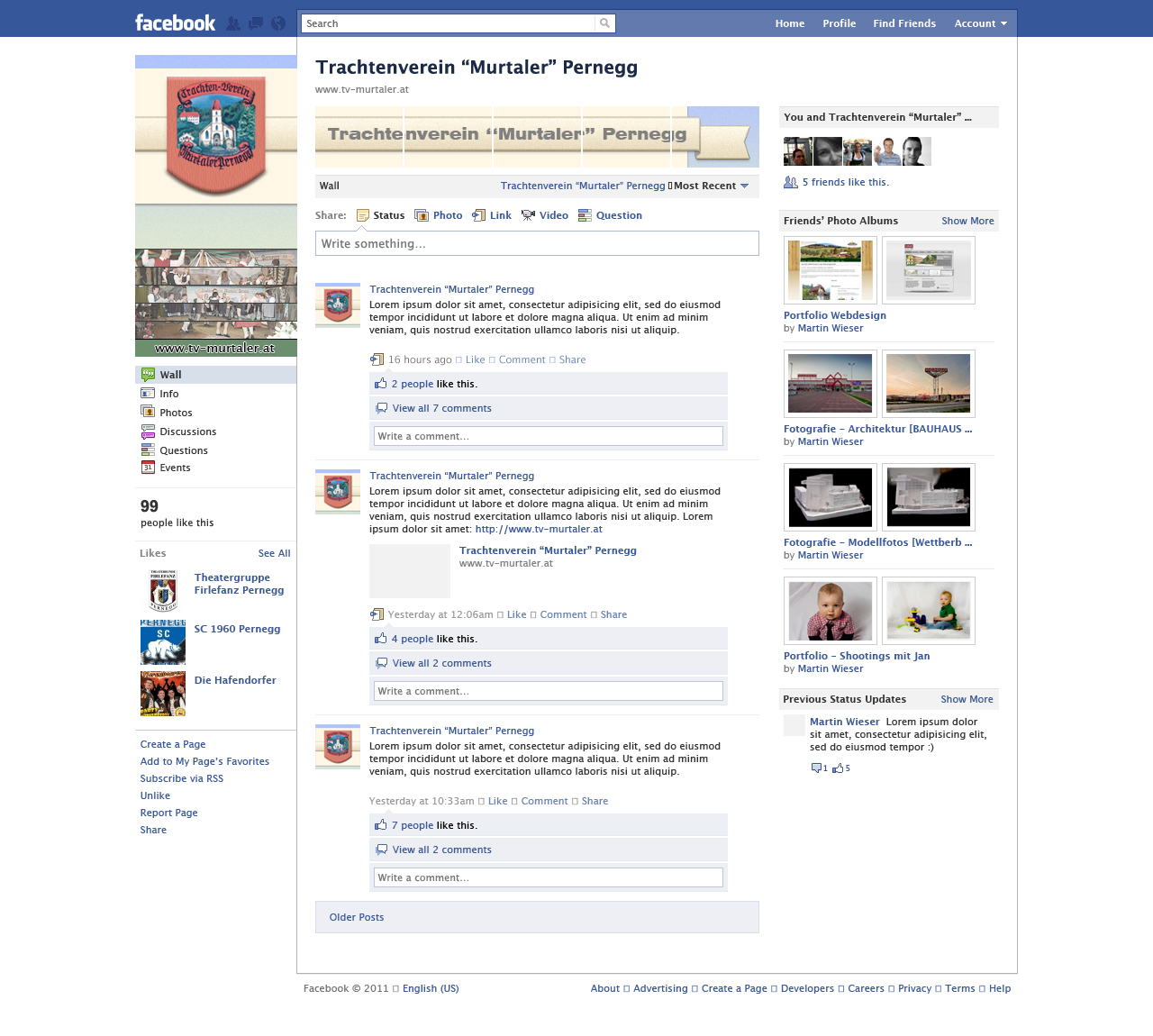
Task: Click 'Add to My Page's Favorites'
Action: pos(204,761)
